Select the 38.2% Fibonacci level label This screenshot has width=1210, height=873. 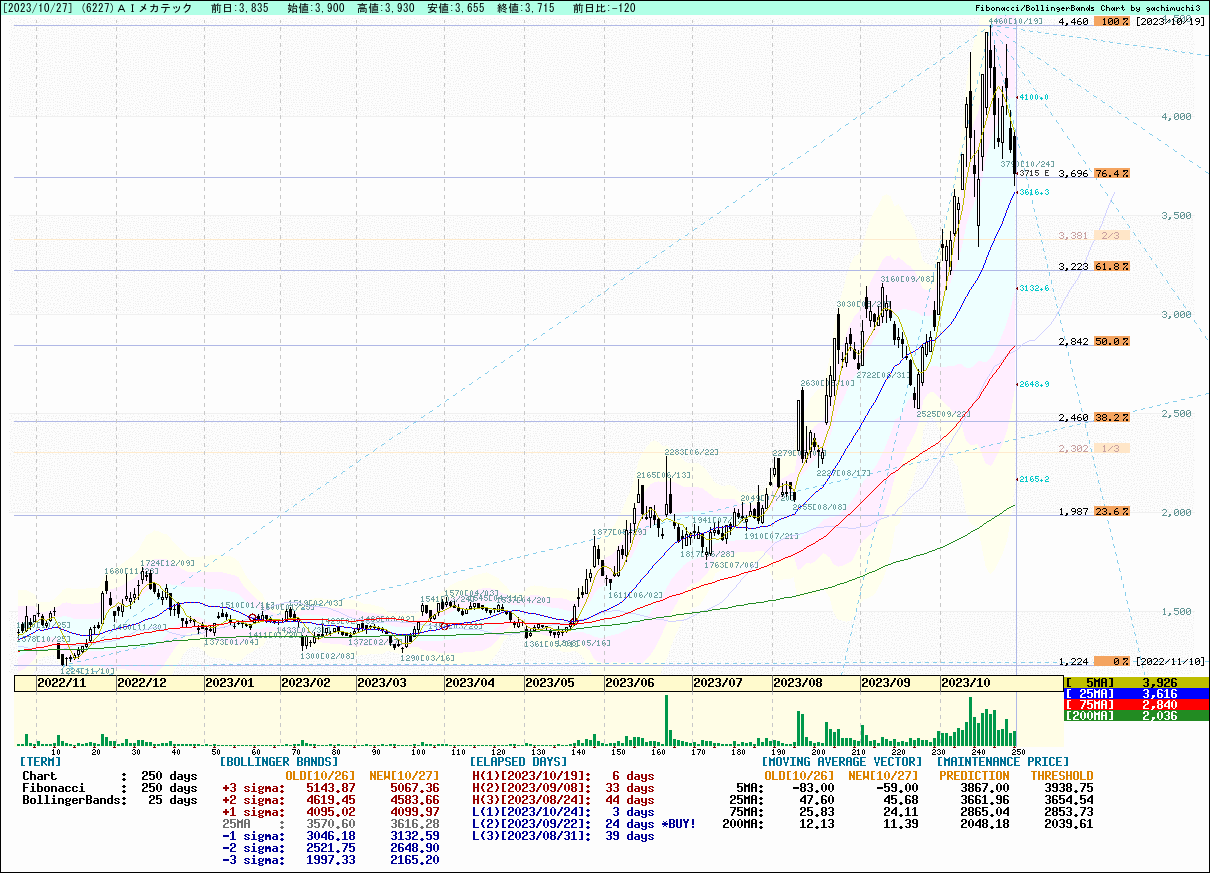pyautogui.click(x=1112, y=417)
